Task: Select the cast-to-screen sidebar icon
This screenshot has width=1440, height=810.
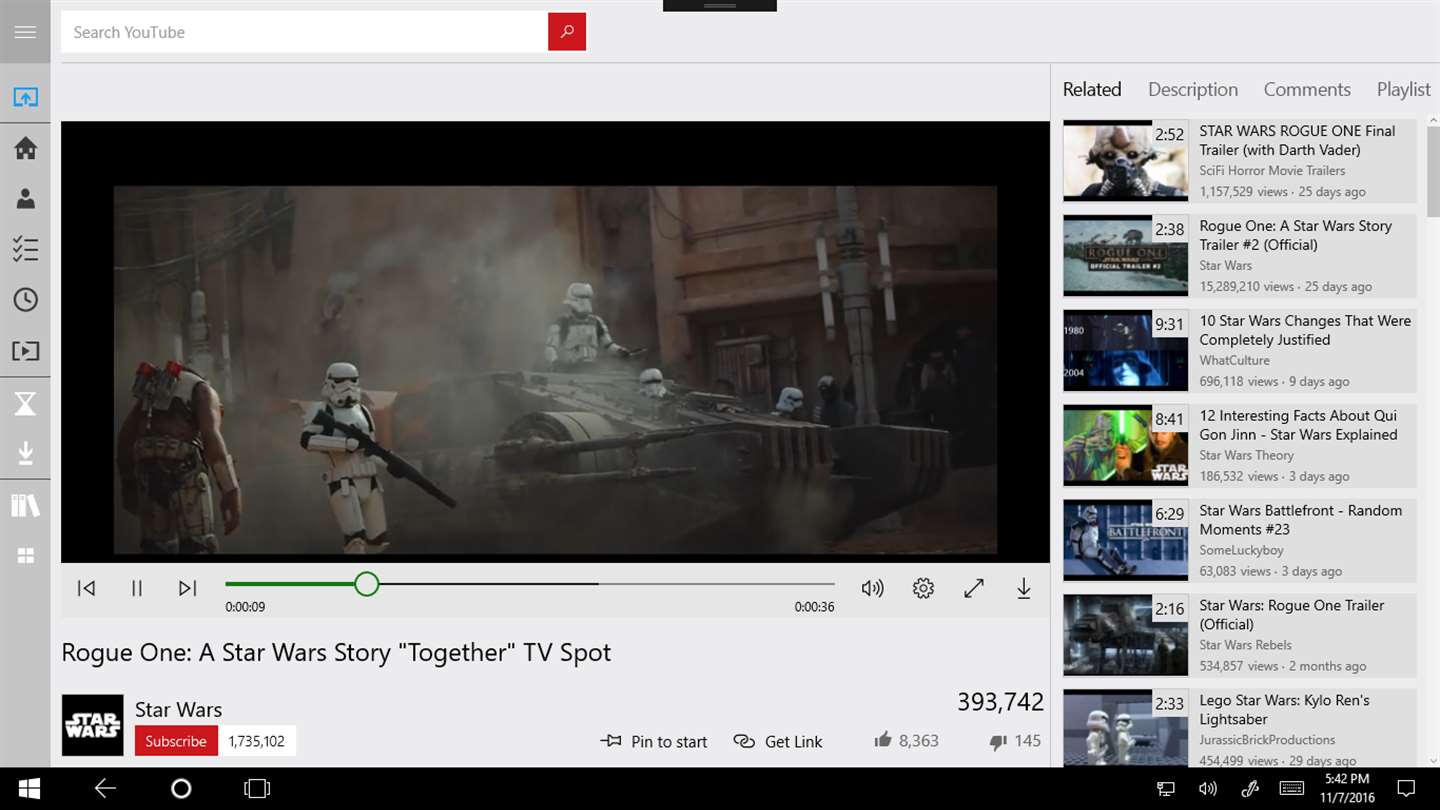Action: tap(25, 97)
